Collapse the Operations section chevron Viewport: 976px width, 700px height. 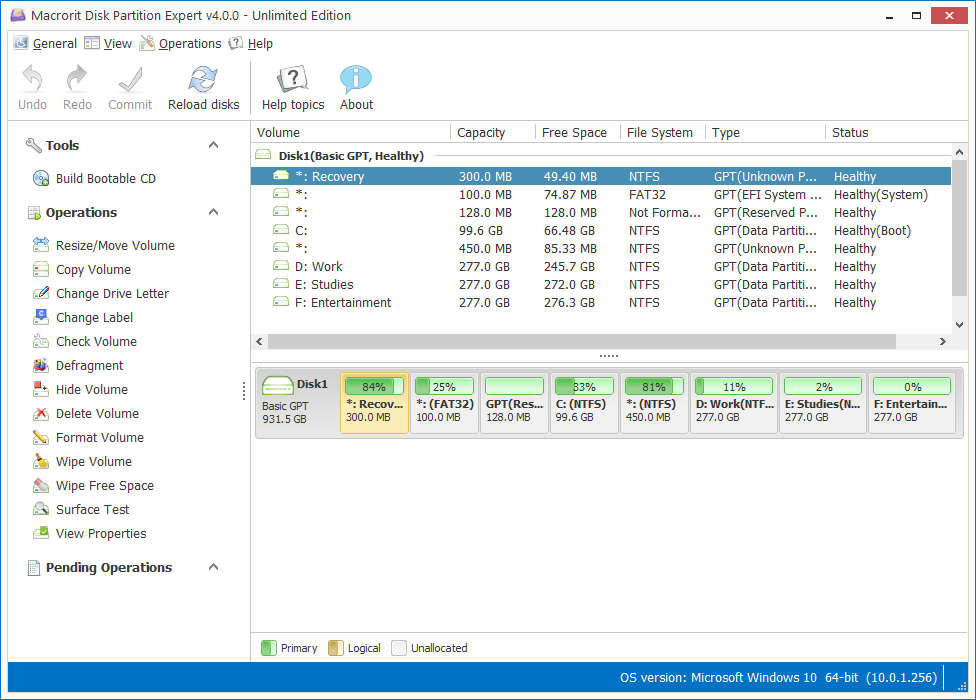point(214,212)
